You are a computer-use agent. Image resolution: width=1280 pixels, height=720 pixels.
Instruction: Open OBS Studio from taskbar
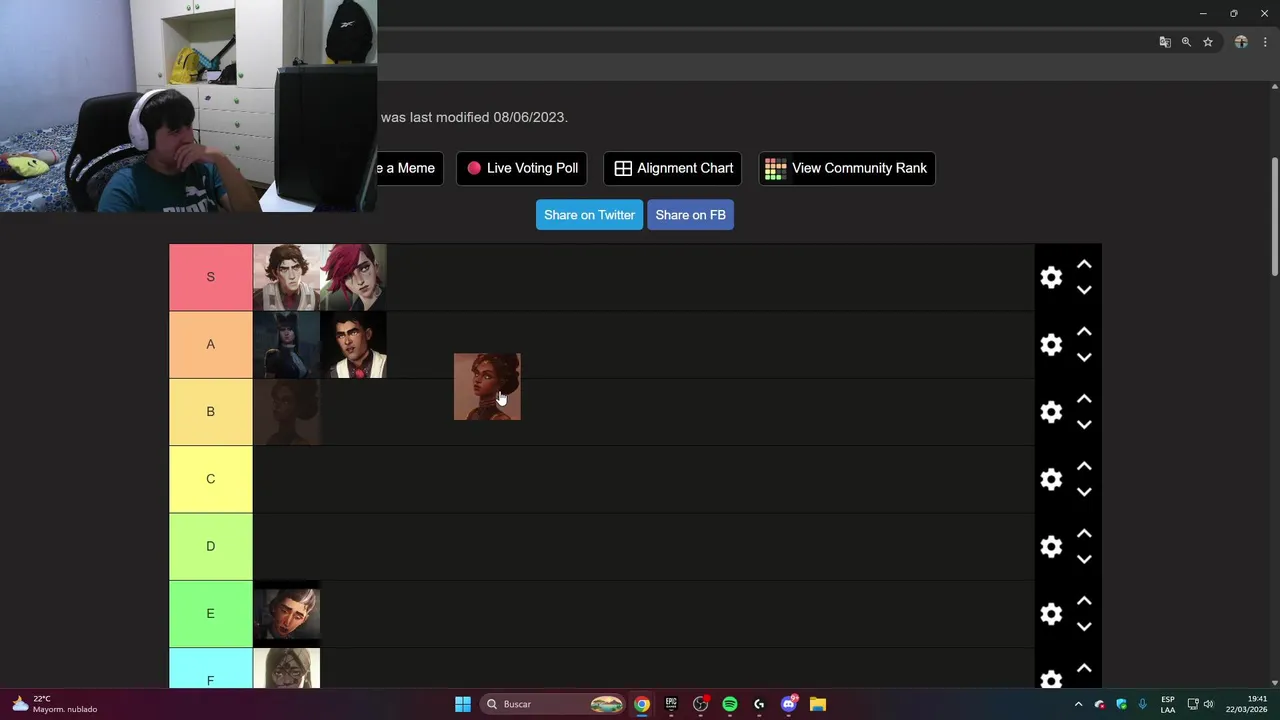click(x=701, y=704)
